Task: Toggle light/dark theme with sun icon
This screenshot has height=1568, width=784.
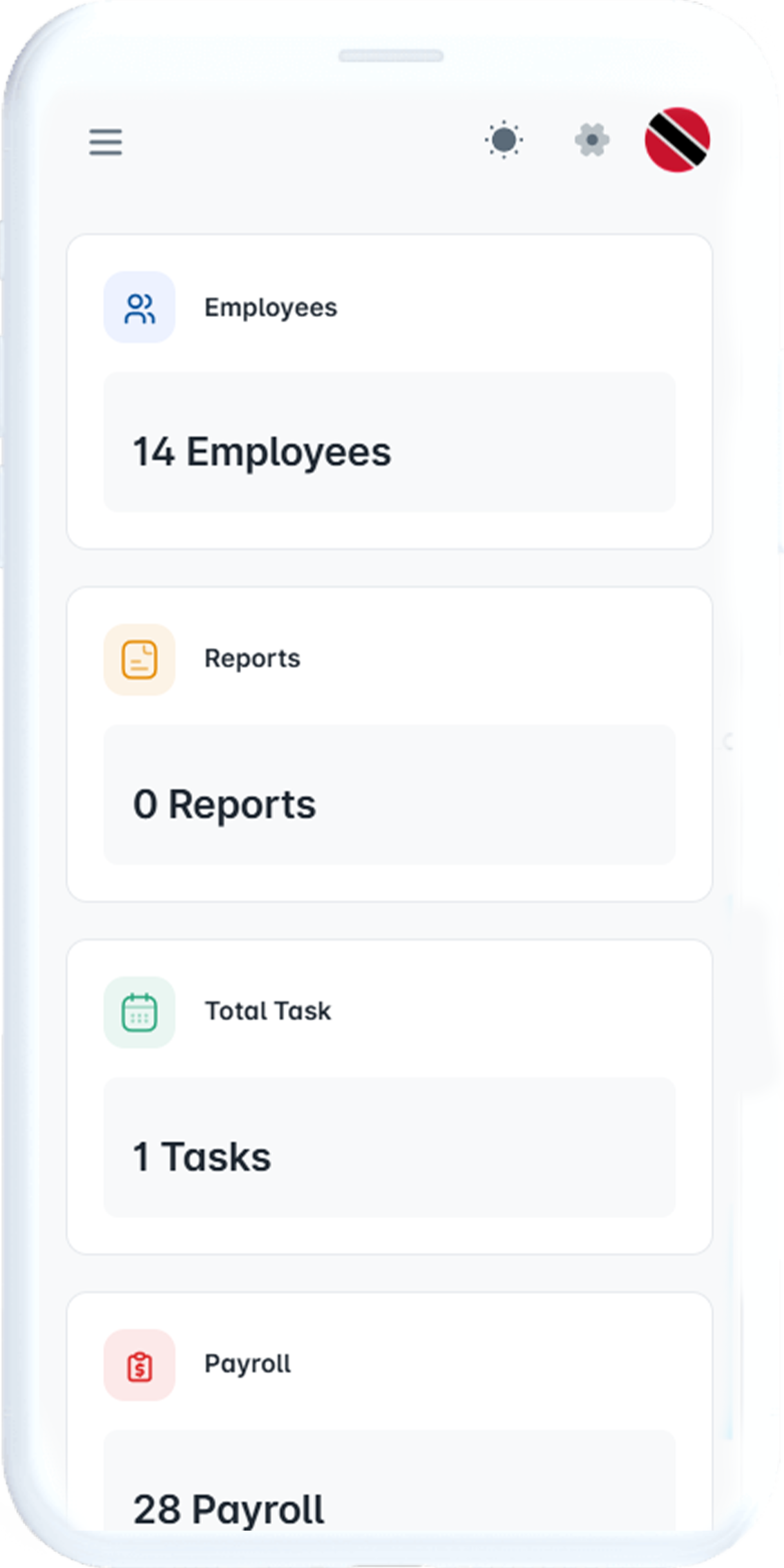Action: pyautogui.click(x=503, y=140)
